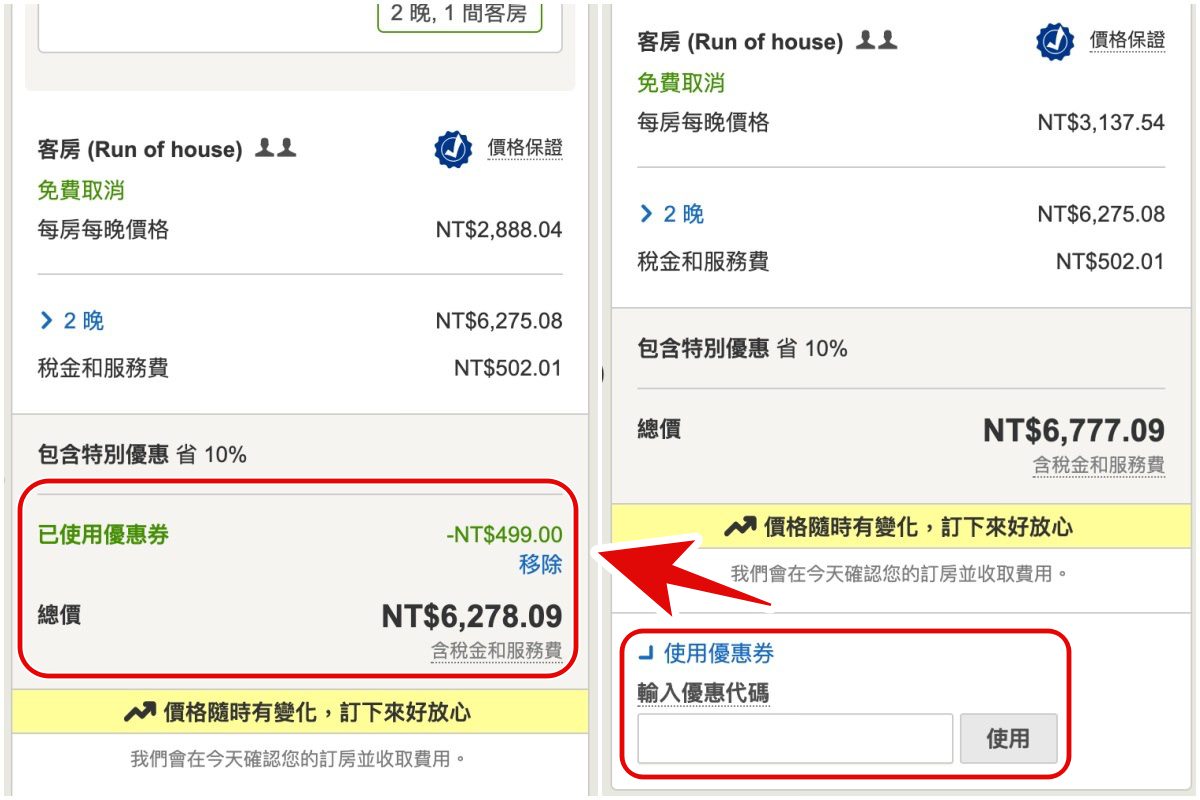Viewport: 1200px width, 800px height.
Task: Click 含稅金和服務費 under the right total price
Action: click(x=1099, y=465)
